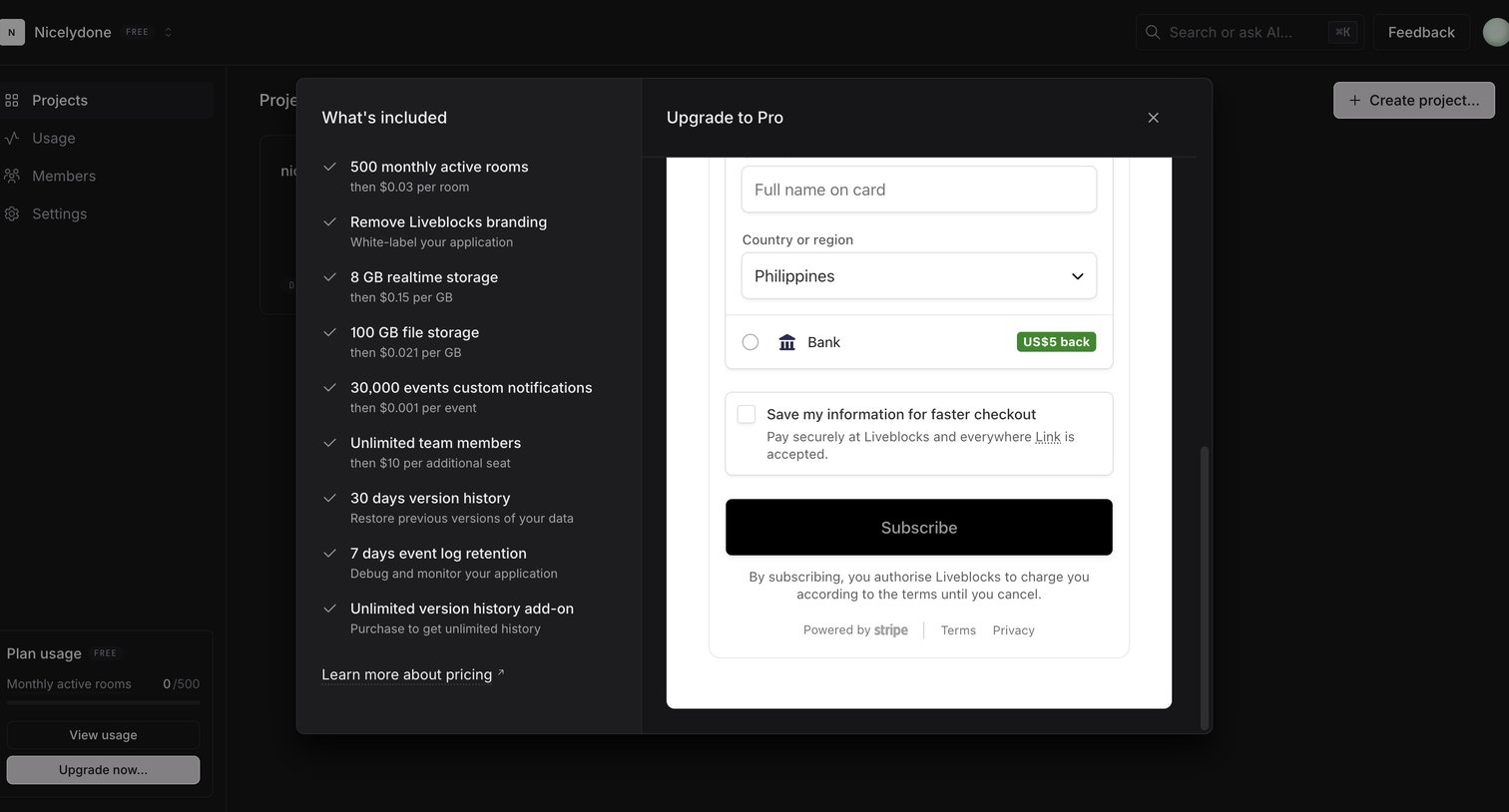The width and height of the screenshot is (1509, 812).
Task: Open the Country or region dropdown
Action: (x=919, y=276)
